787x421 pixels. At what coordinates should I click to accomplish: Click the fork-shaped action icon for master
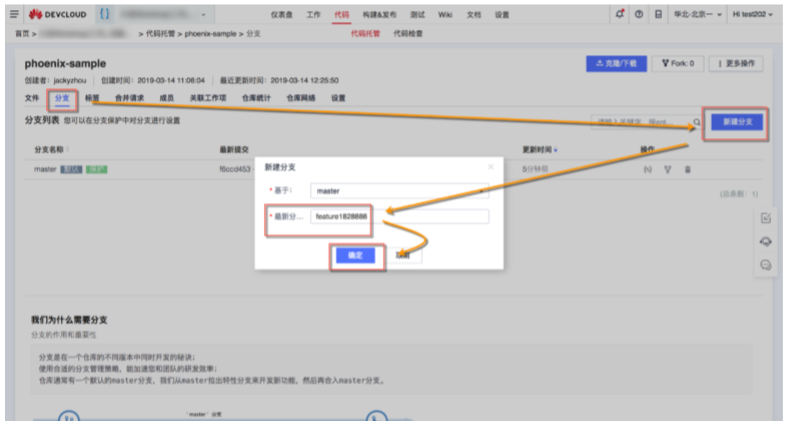tap(668, 170)
